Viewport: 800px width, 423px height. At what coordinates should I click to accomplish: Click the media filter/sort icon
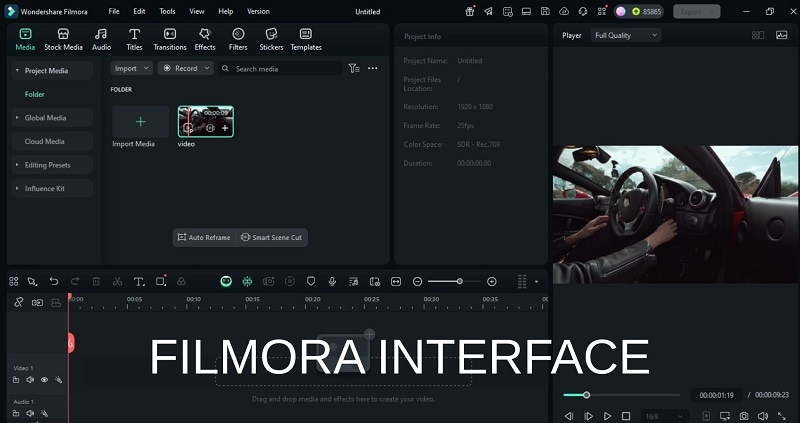point(354,68)
